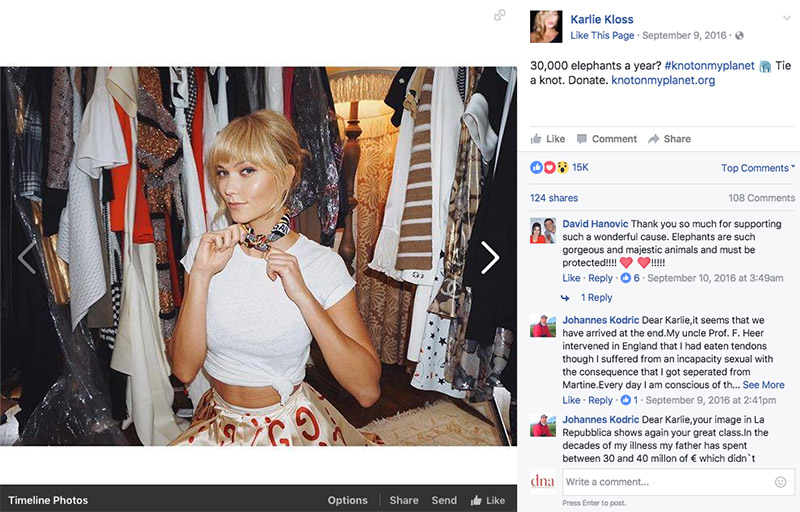
Task: Click the fullscreen expand icon above photo
Action: click(500, 15)
